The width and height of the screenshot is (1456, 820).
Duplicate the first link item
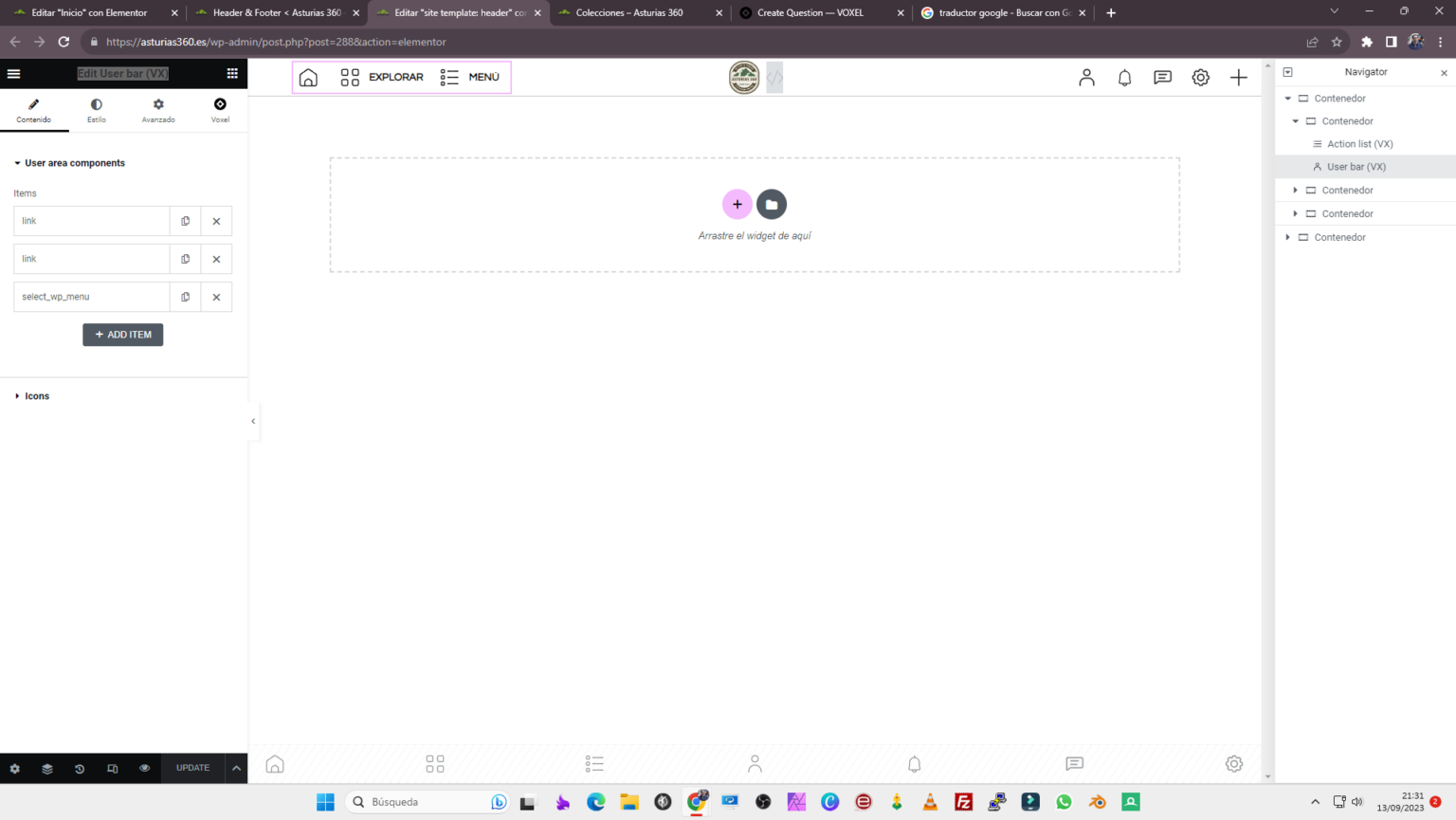click(x=185, y=220)
